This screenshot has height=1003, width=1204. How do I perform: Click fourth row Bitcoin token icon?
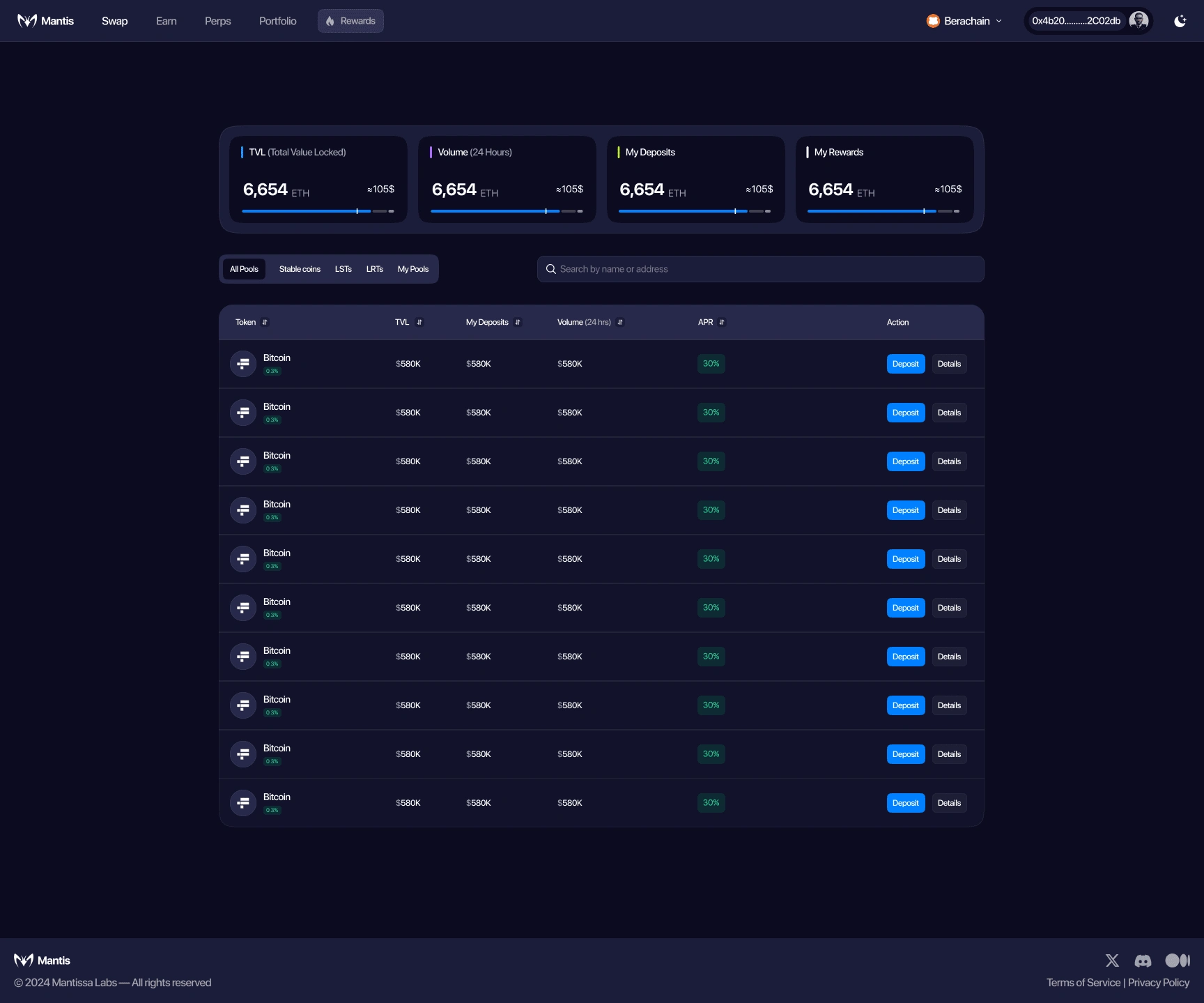[243, 510]
